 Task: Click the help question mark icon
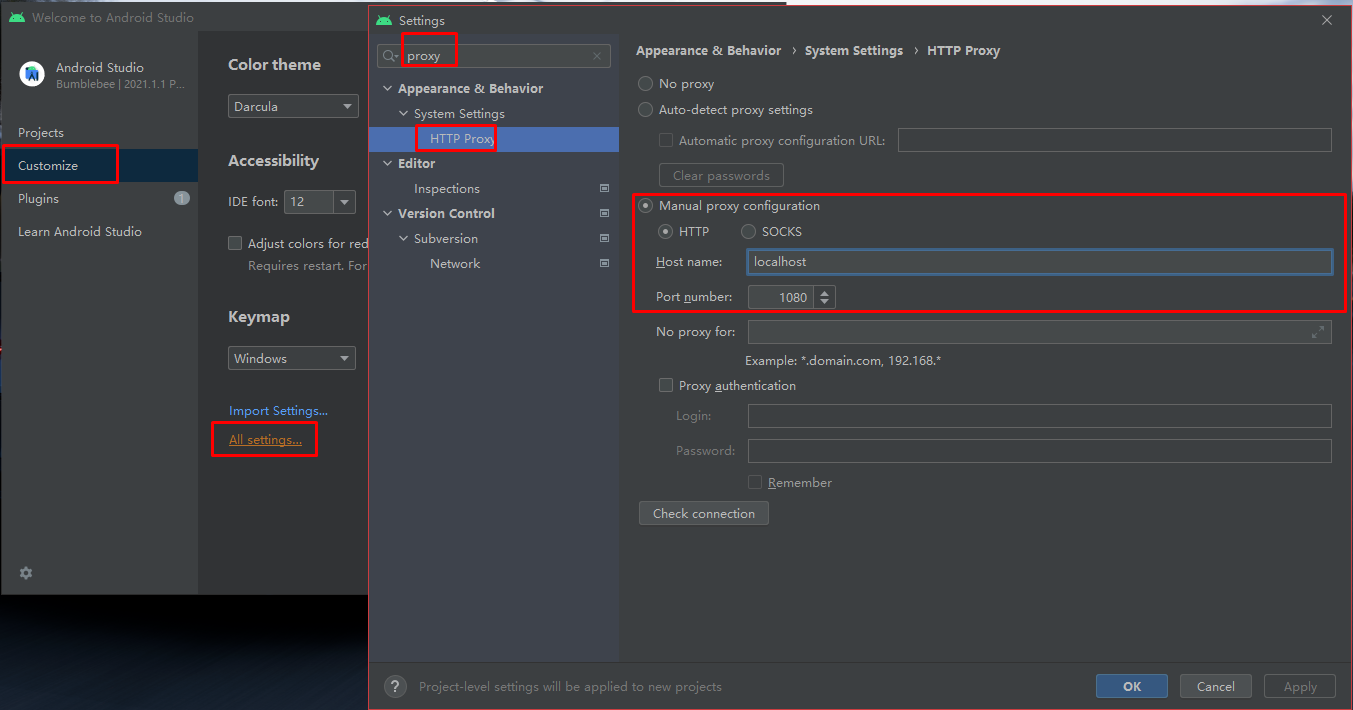tap(395, 686)
